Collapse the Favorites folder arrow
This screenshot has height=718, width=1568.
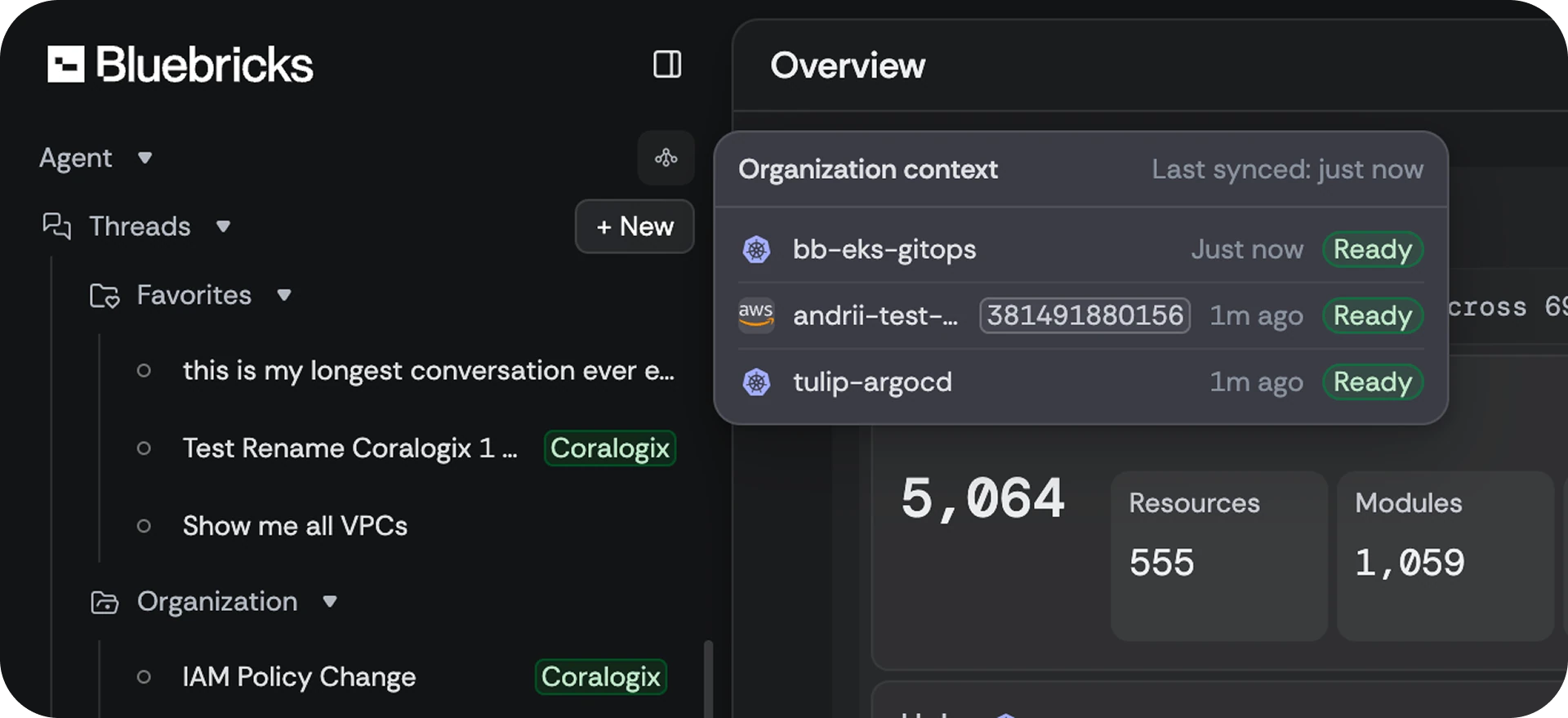283,295
